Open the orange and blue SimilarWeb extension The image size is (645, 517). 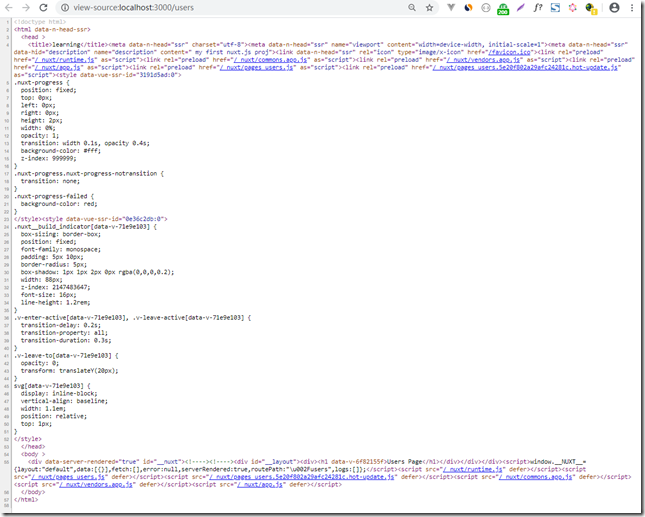click(x=469, y=7)
